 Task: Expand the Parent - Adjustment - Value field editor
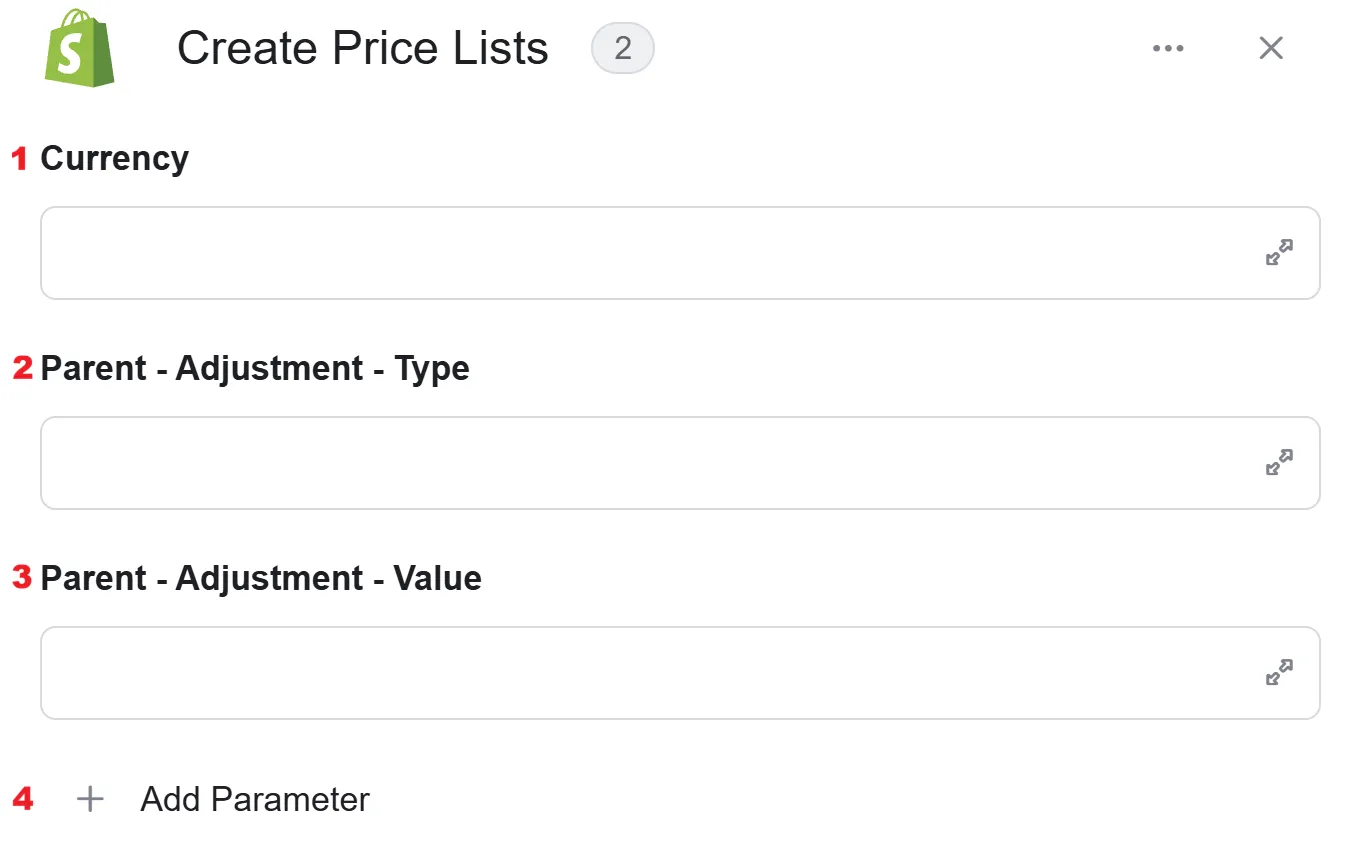[1279, 673]
